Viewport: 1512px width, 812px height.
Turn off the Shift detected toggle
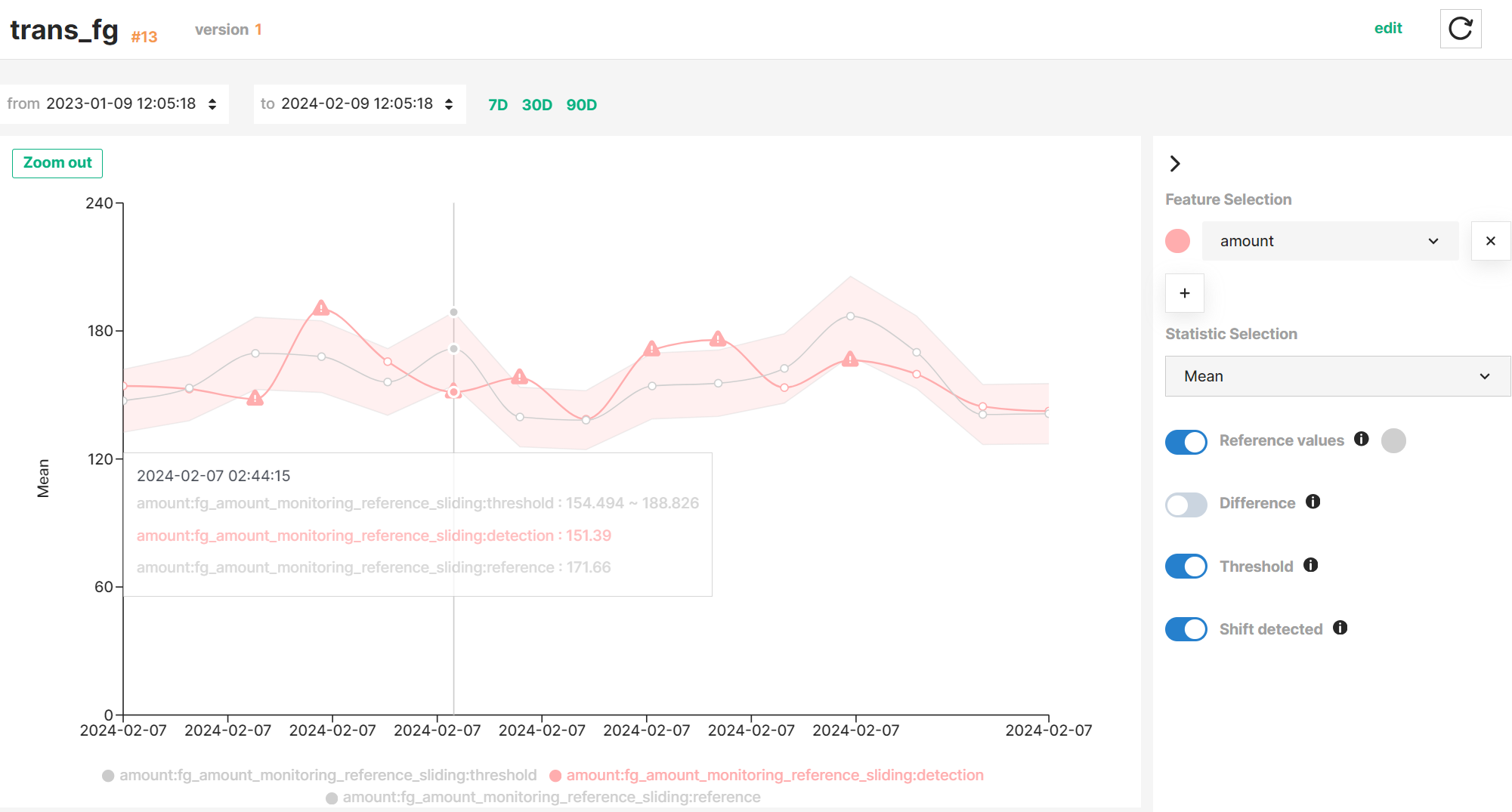tap(1186, 628)
